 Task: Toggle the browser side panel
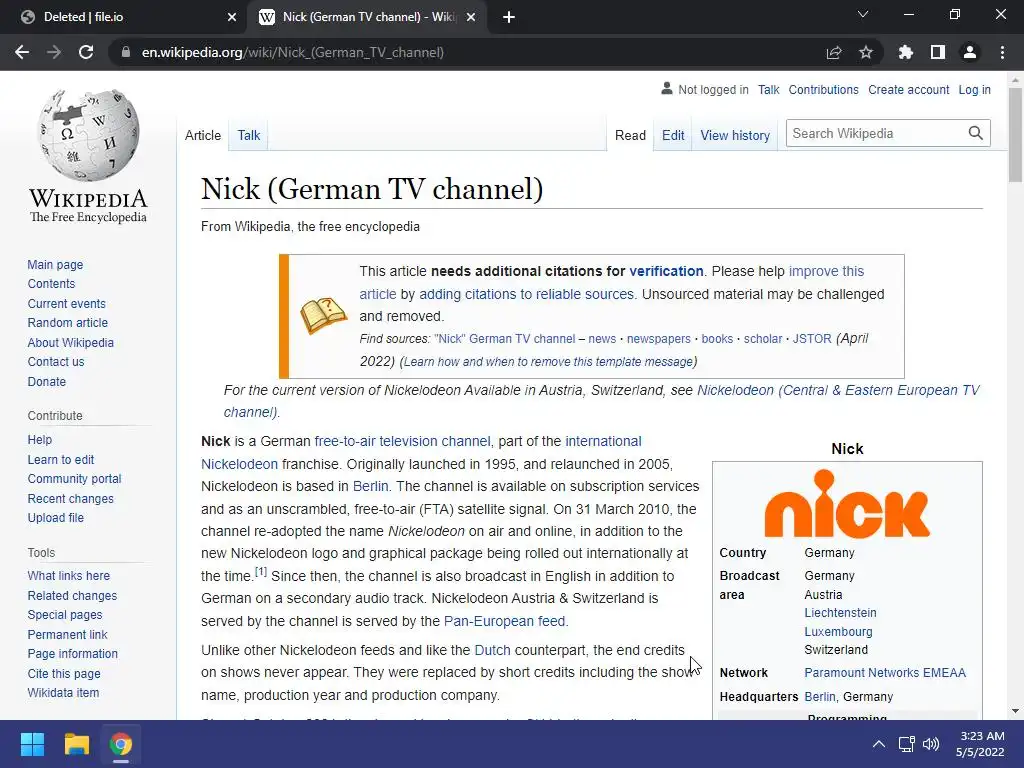[x=938, y=52]
